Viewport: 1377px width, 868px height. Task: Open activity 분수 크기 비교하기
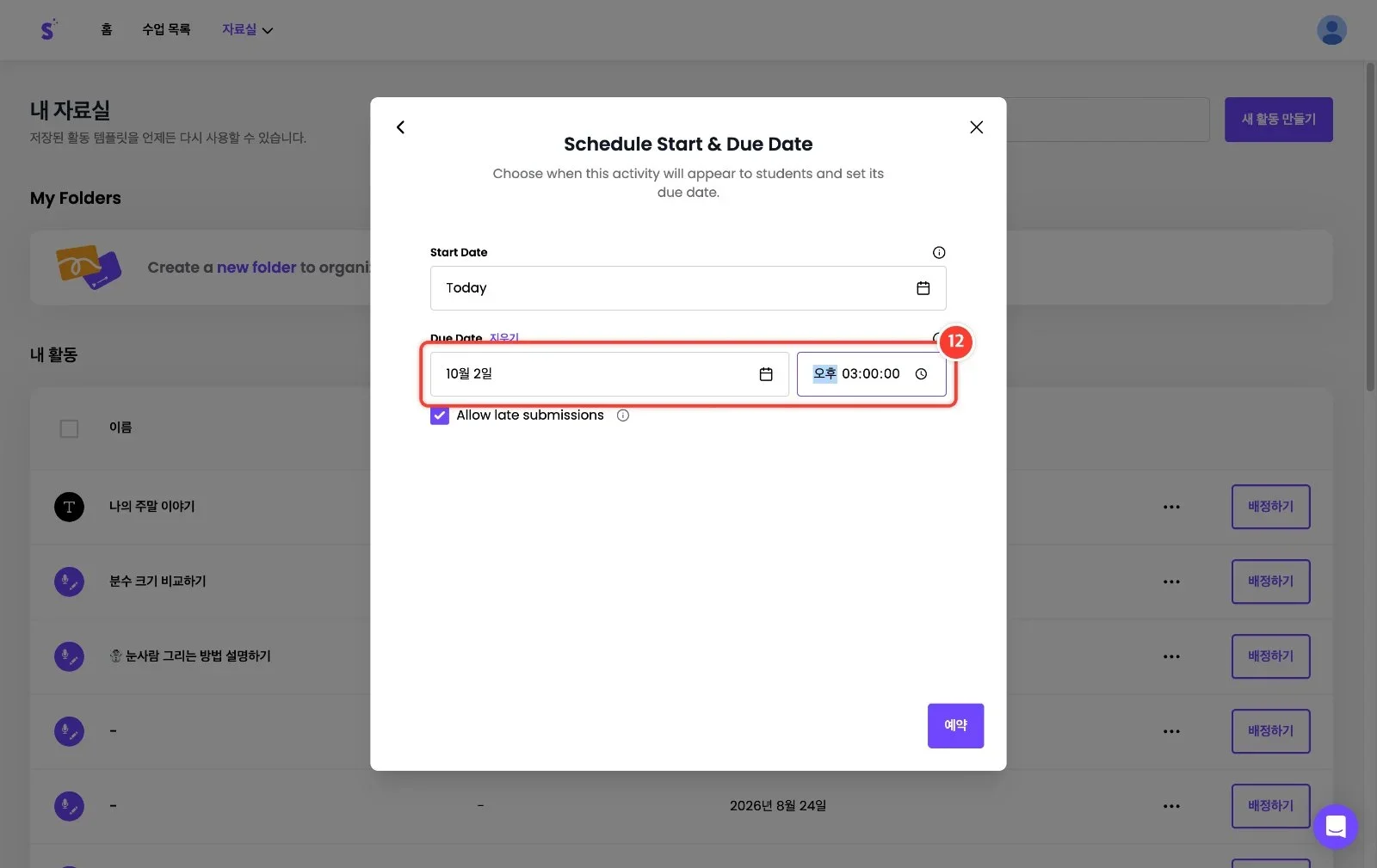pyautogui.click(x=157, y=582)
